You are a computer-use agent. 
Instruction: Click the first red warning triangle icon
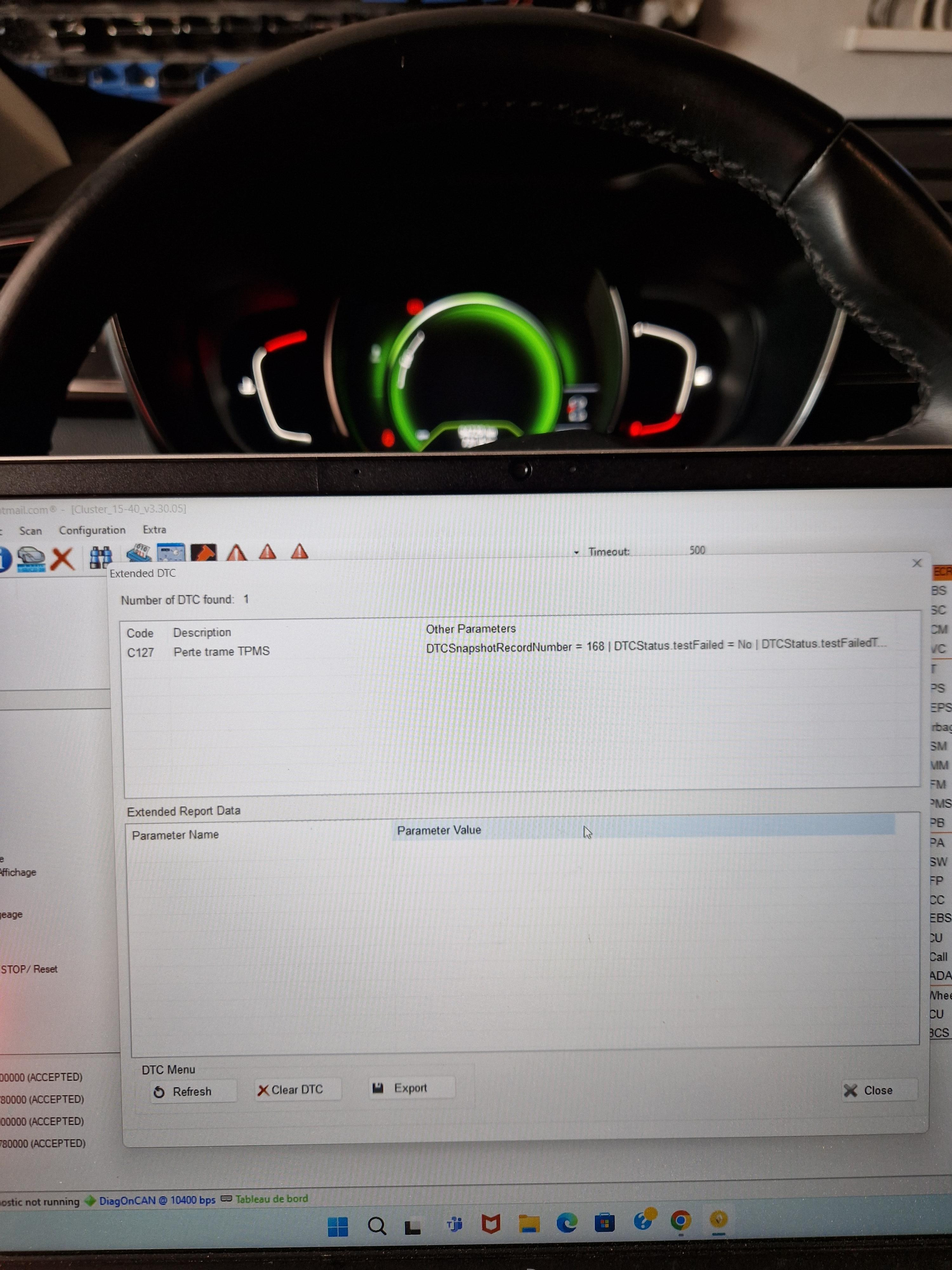(x=236, y=552)
